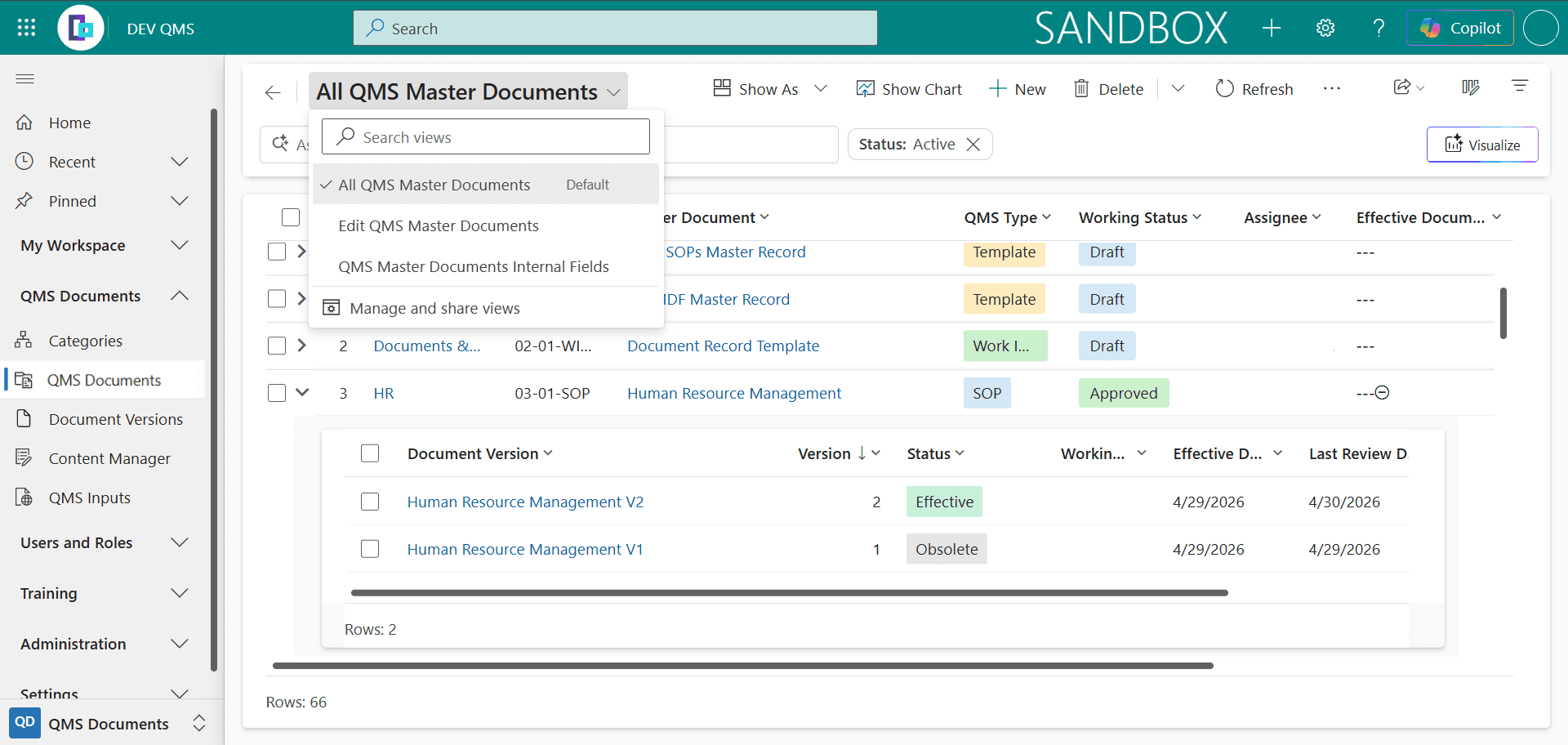Expand Users and Roles sidebar group
The height and width of the screenshot is (745, 1568).
coord(180,542)
